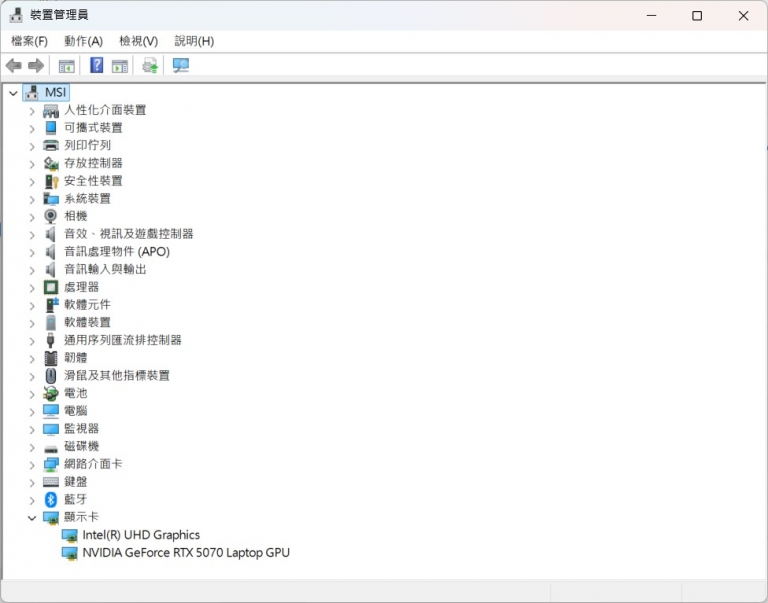This screenshot has width=768, height=603.
Task: Select the 軟體裝置 tree label
Action: (x=87, y=322)
